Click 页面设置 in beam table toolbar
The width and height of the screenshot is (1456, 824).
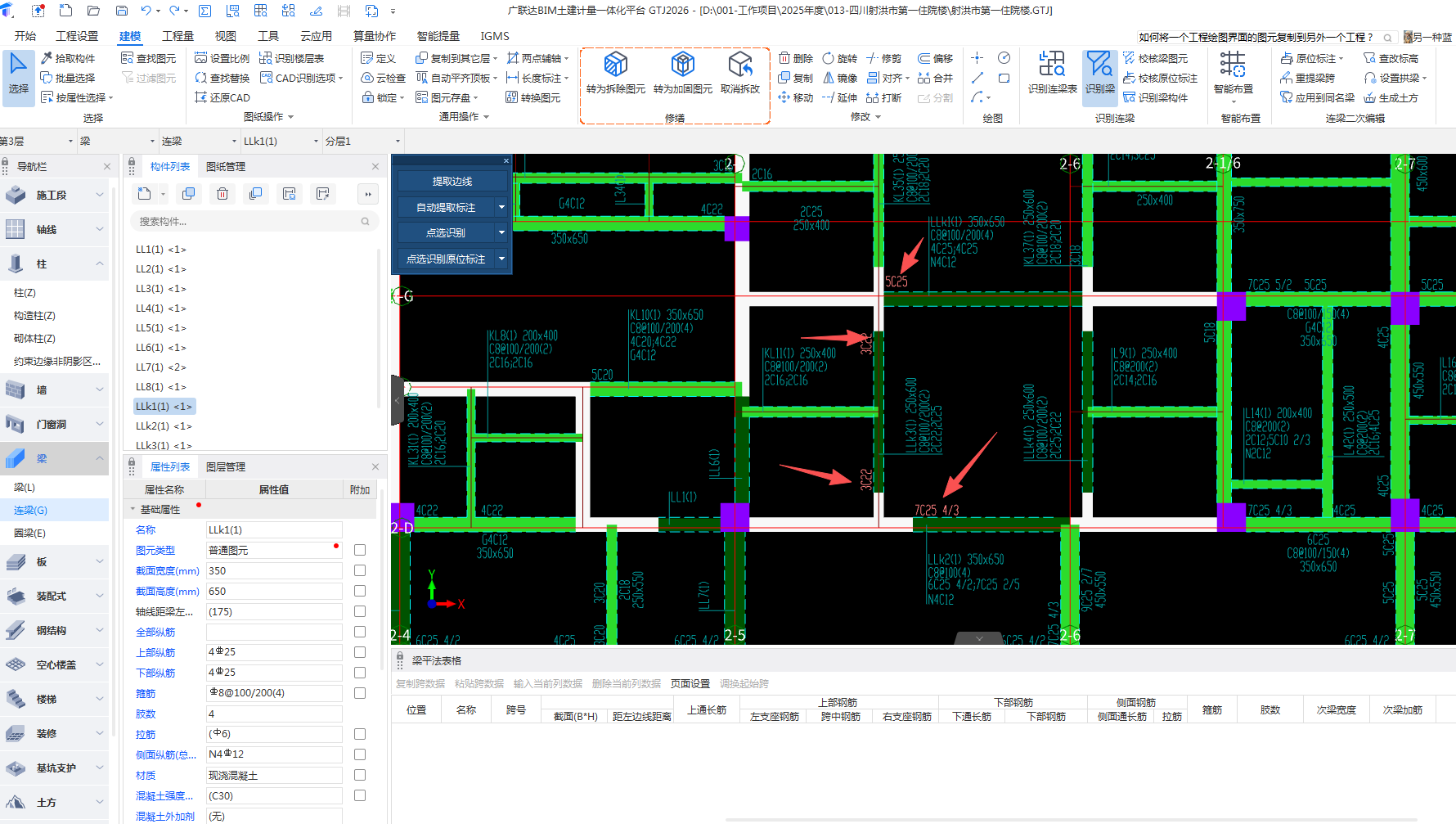tap(690, 683)
